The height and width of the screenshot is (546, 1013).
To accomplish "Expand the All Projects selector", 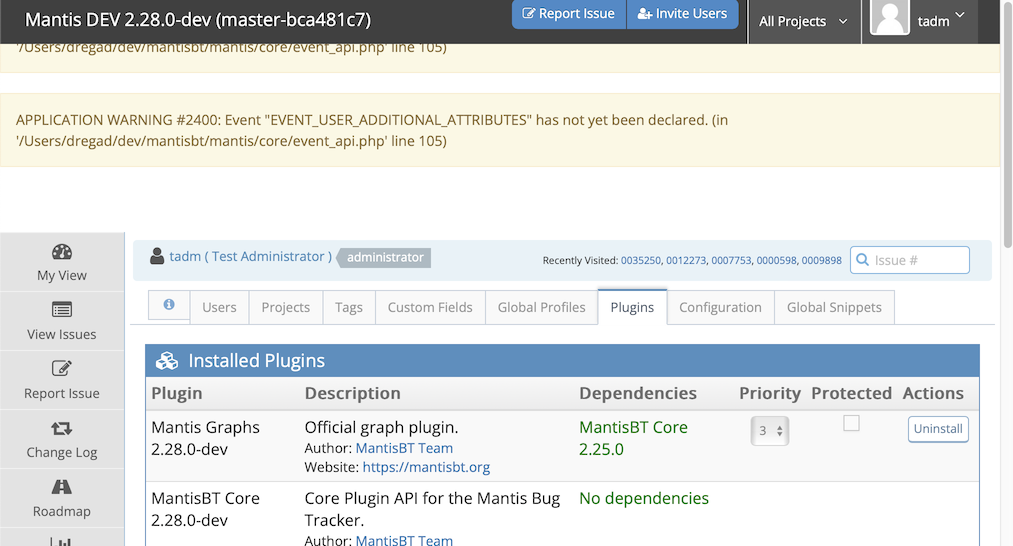I will click(803, 21).
